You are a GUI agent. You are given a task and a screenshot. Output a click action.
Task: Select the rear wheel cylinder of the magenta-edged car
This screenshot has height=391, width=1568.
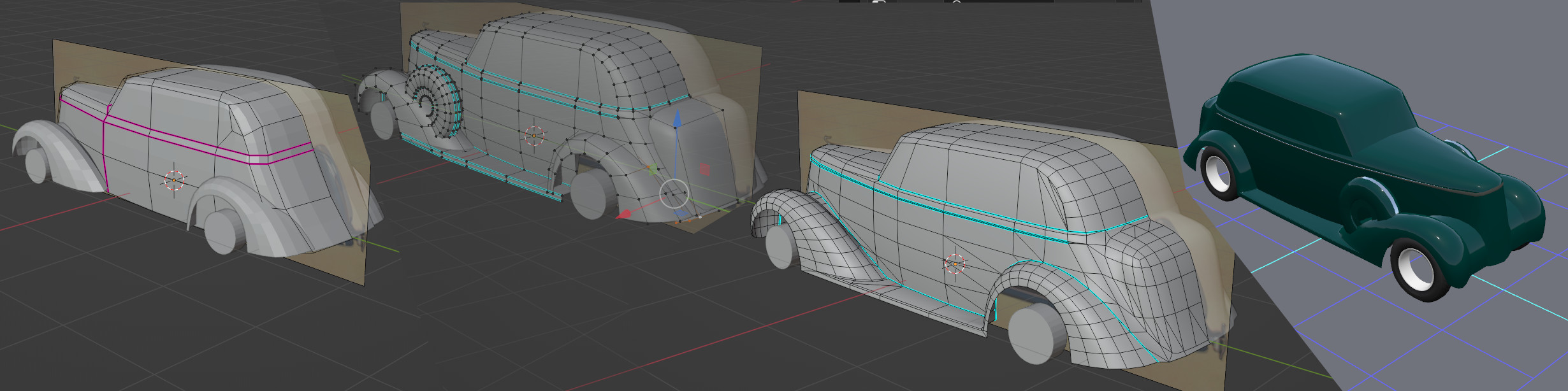coord(225,231)
